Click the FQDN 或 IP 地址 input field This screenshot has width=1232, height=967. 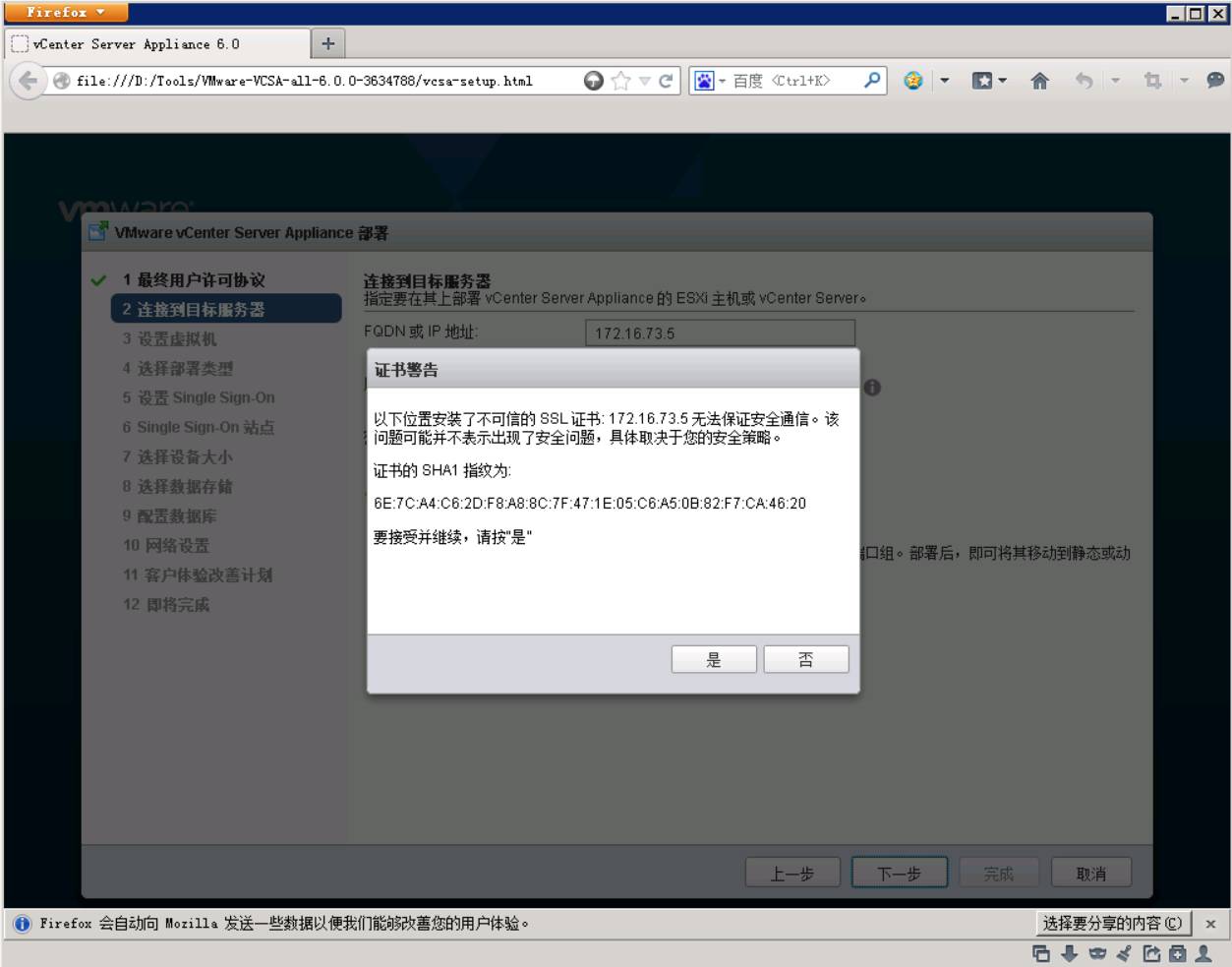720,332
